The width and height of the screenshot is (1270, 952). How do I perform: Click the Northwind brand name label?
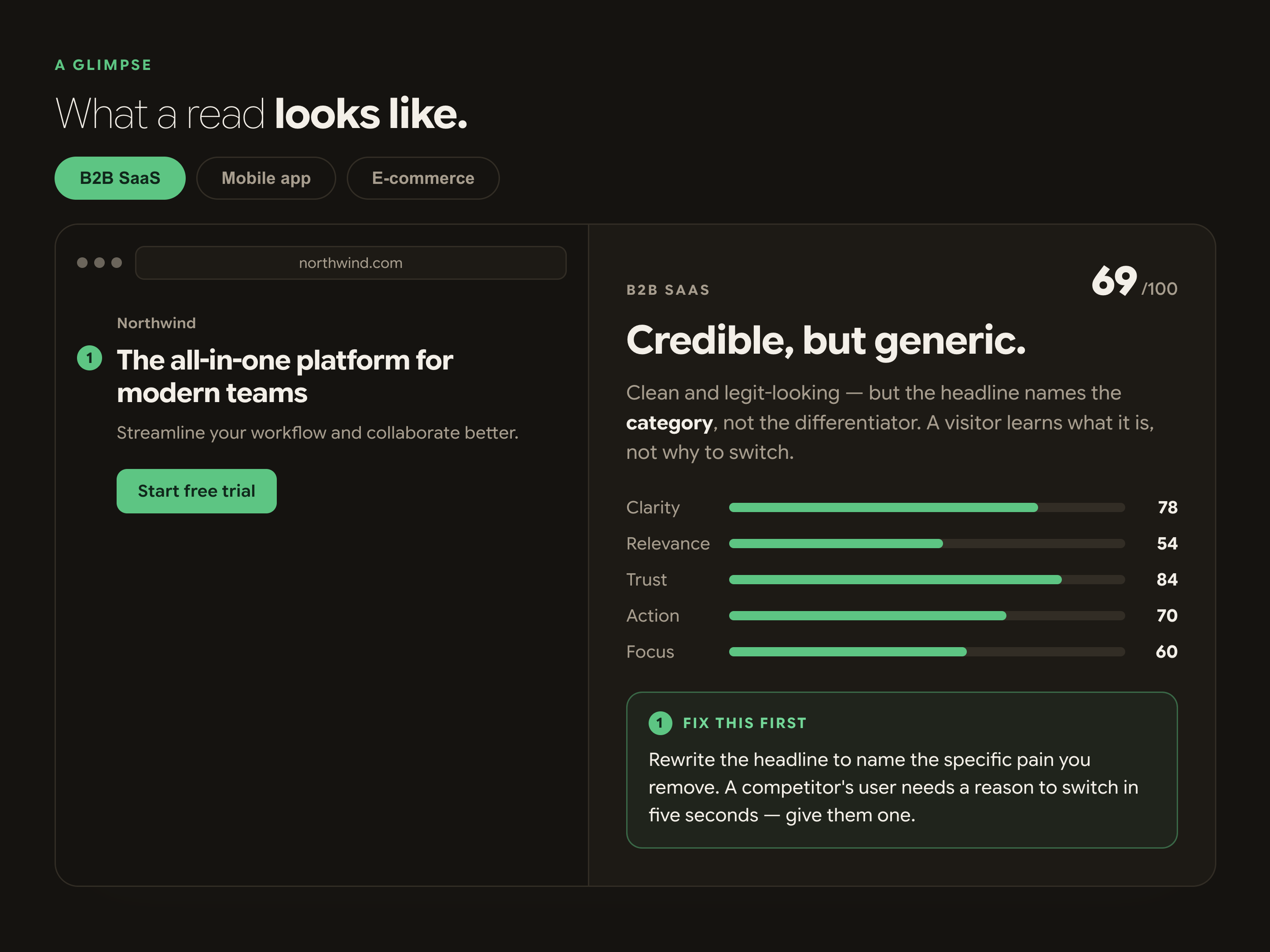coord(156,323)
